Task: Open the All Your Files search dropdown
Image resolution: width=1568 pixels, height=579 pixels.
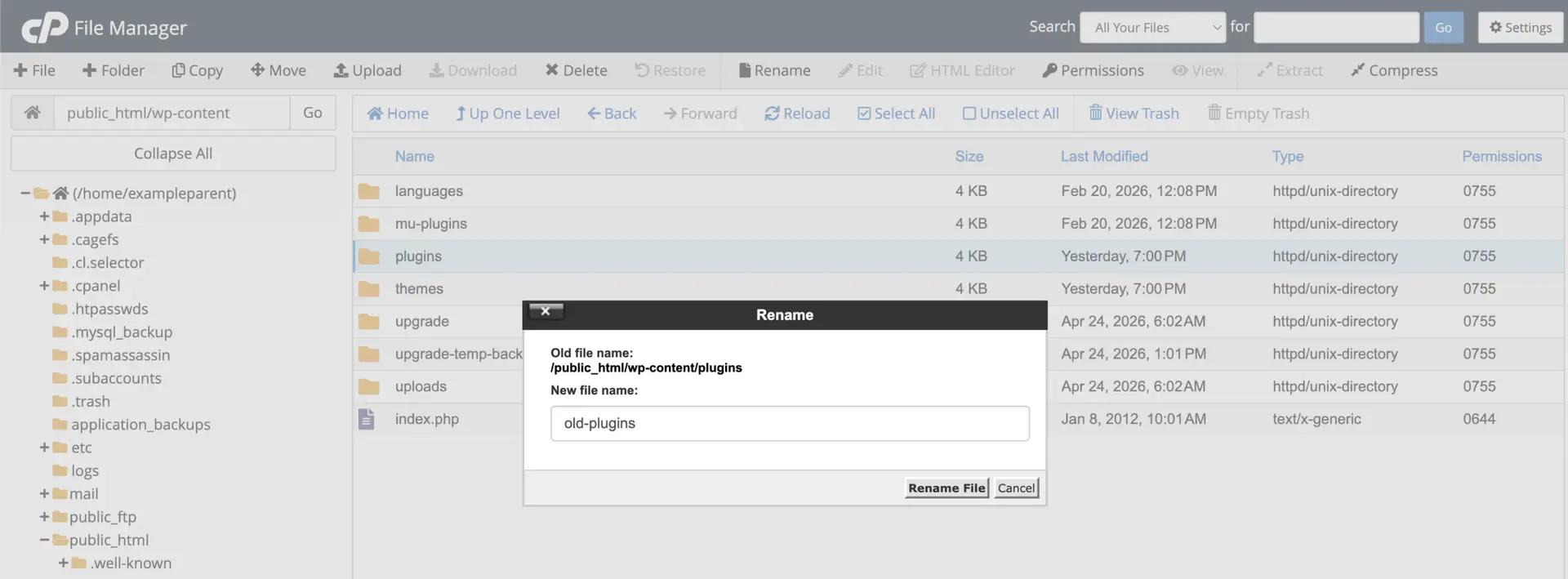Action: coord(1153,28)
